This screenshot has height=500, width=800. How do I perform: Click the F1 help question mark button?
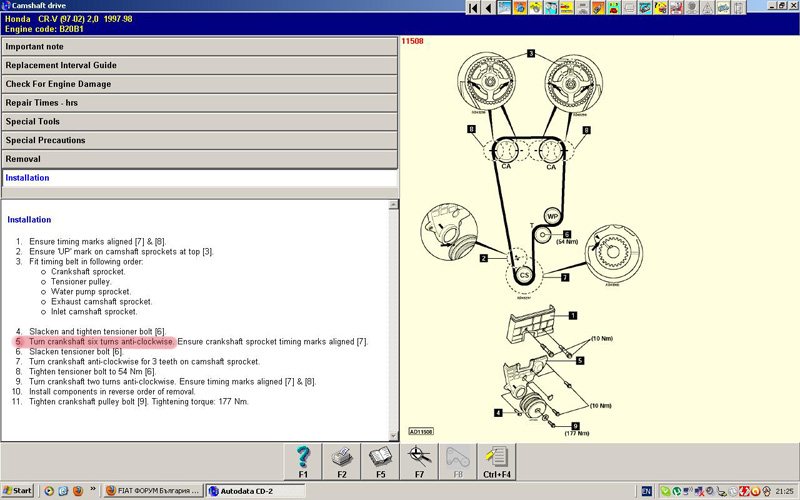[x=303, y=462]
